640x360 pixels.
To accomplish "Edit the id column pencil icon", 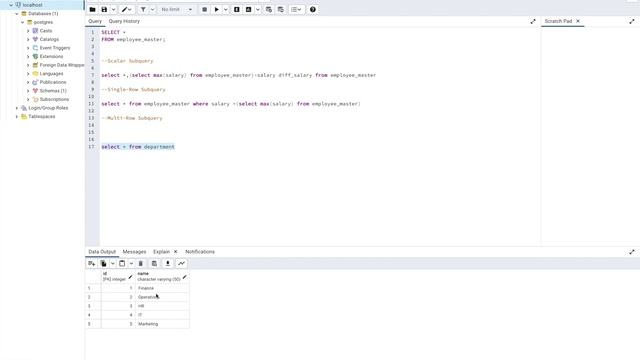I will coord(130,277).
